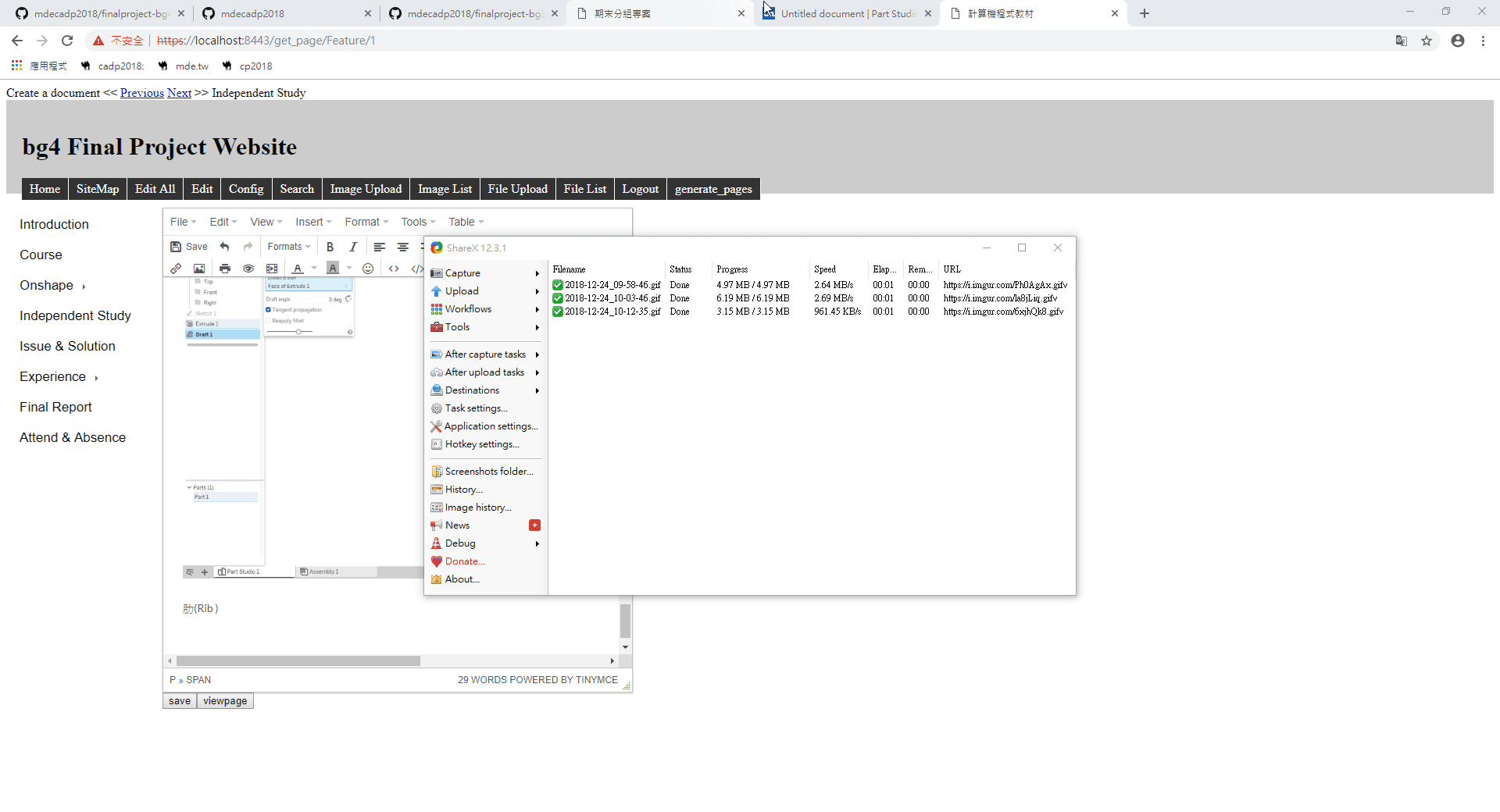Image resolution: width=1500 pixels, height=812 pixels.
Task: Click the browser address bar URL
Action: tap(266, 41)
